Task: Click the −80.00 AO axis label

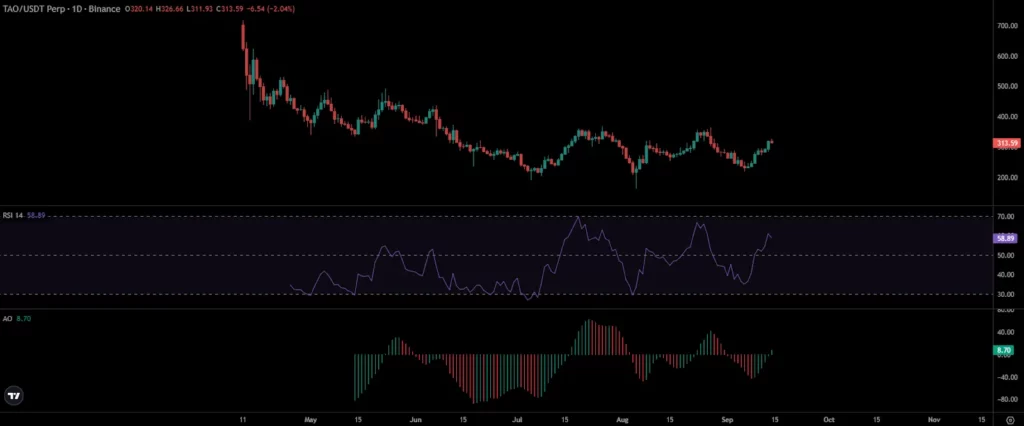Action: pyautogui.click(x=1006, y=399)
